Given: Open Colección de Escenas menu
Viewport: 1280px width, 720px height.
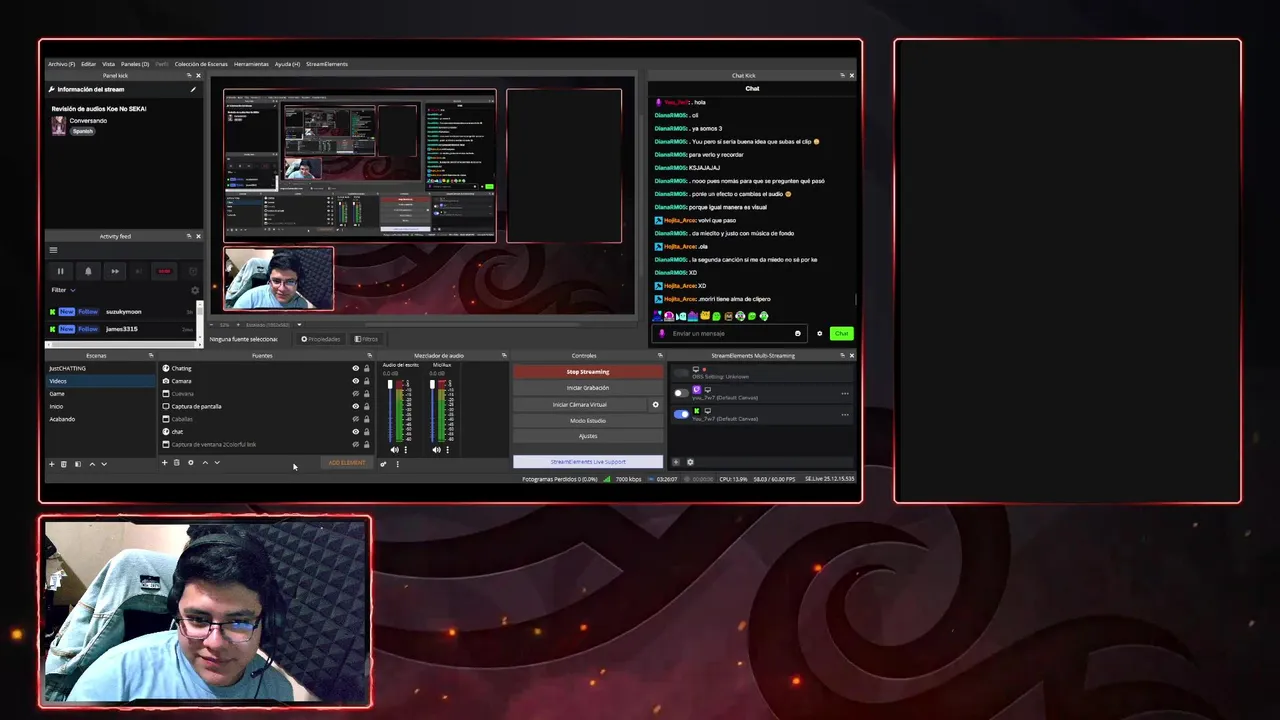Looking at the screenshot, I should point(202,64).
